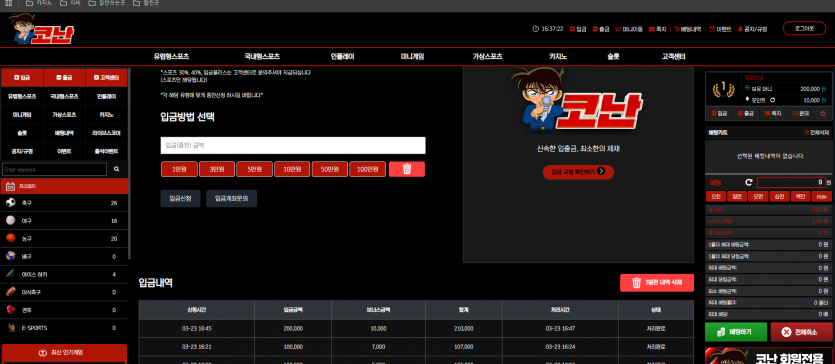This screenshot has width=835, height=364.
Task: Click the soccer ball icon in the sports list
Action: (11, 203)
